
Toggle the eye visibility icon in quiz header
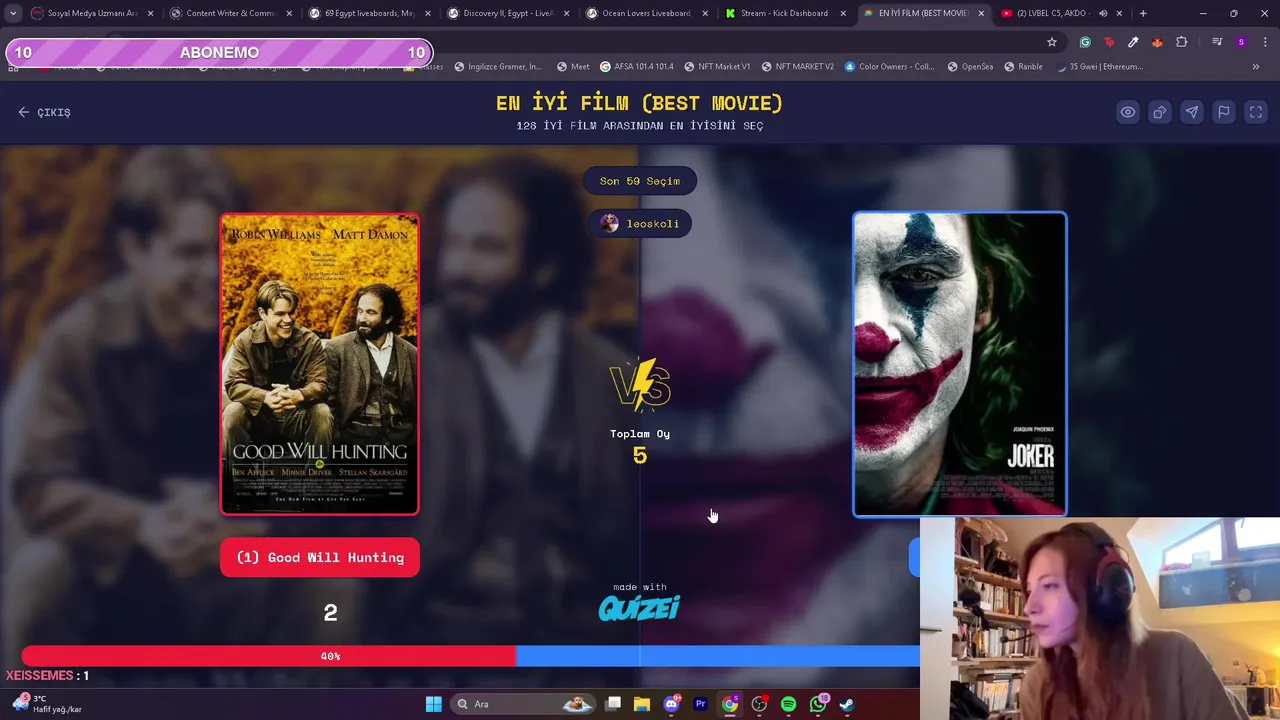1128,112
